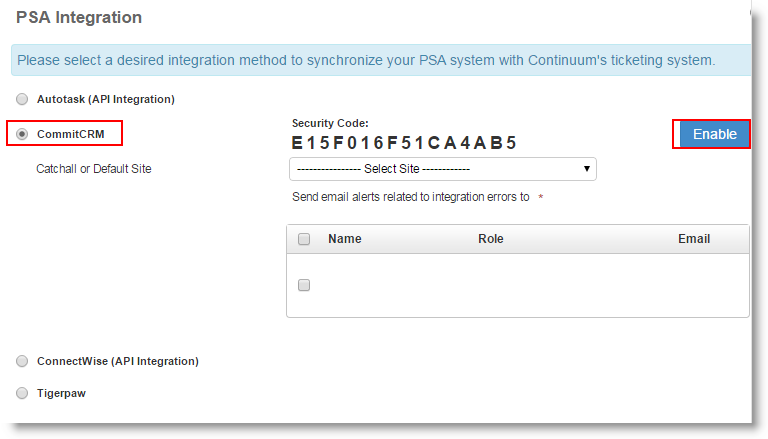Image resolution: width=768 pixels, height=439 pixels.
Task: Click the Tigerpaw label text
Action: point(61,393)
